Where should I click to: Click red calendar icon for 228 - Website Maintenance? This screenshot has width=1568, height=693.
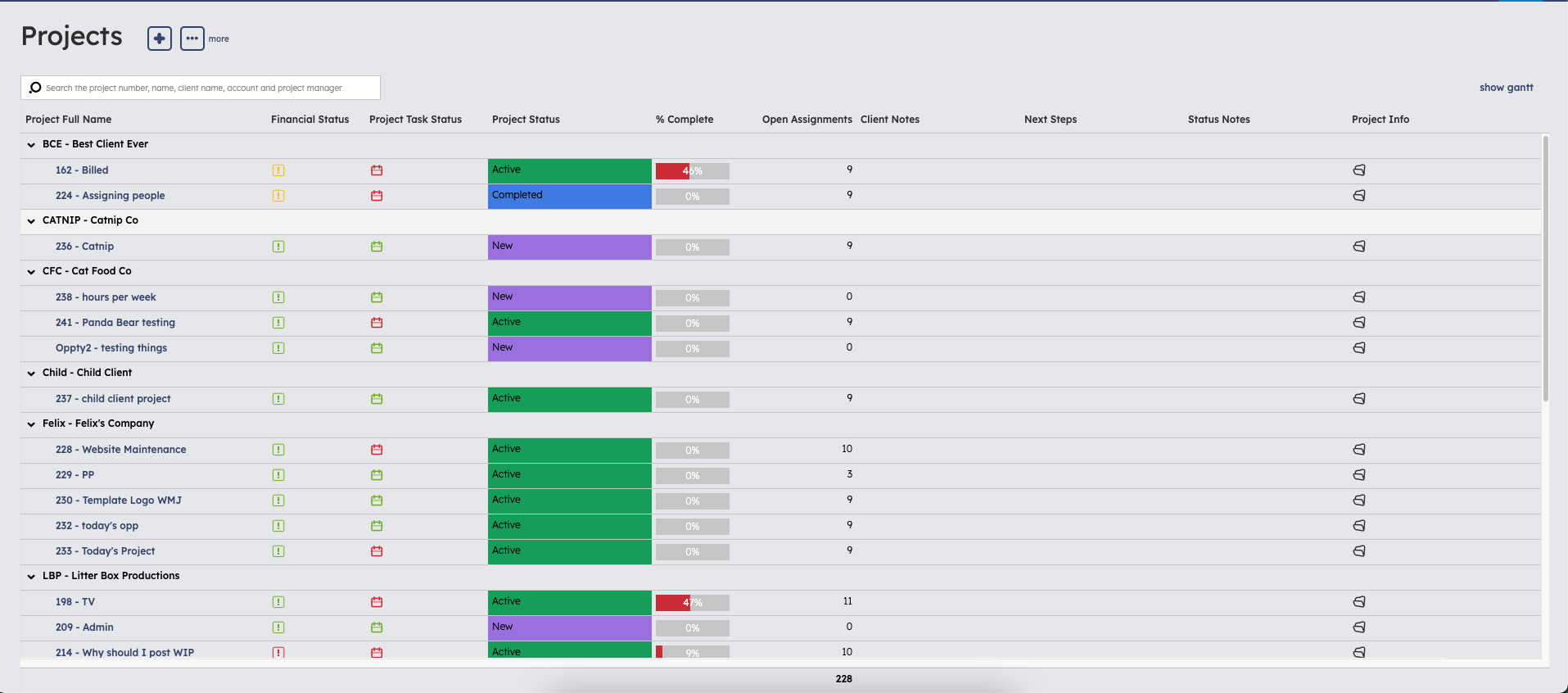[377, 450]
